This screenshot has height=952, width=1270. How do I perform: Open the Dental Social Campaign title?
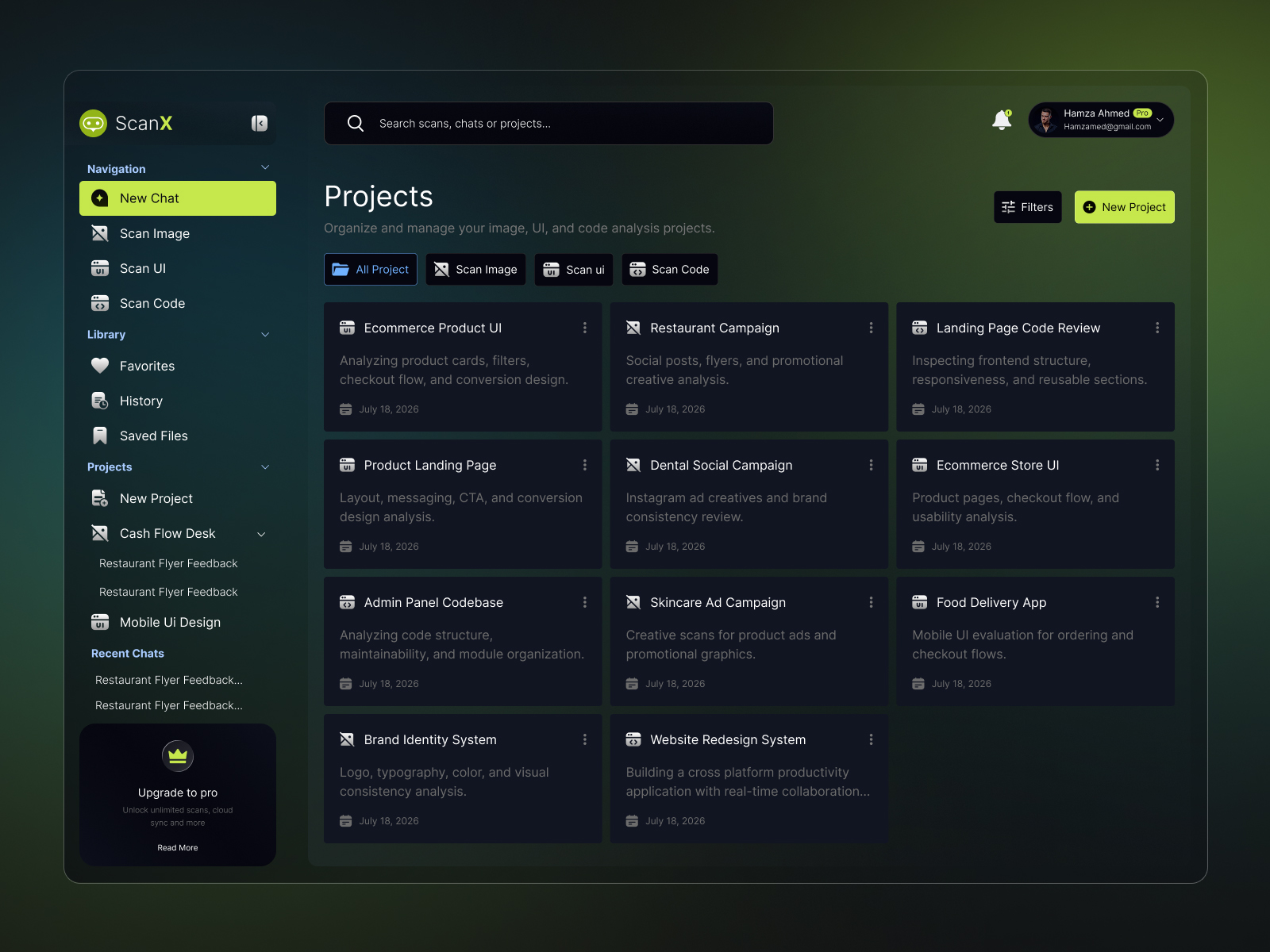tap(721, 465)
